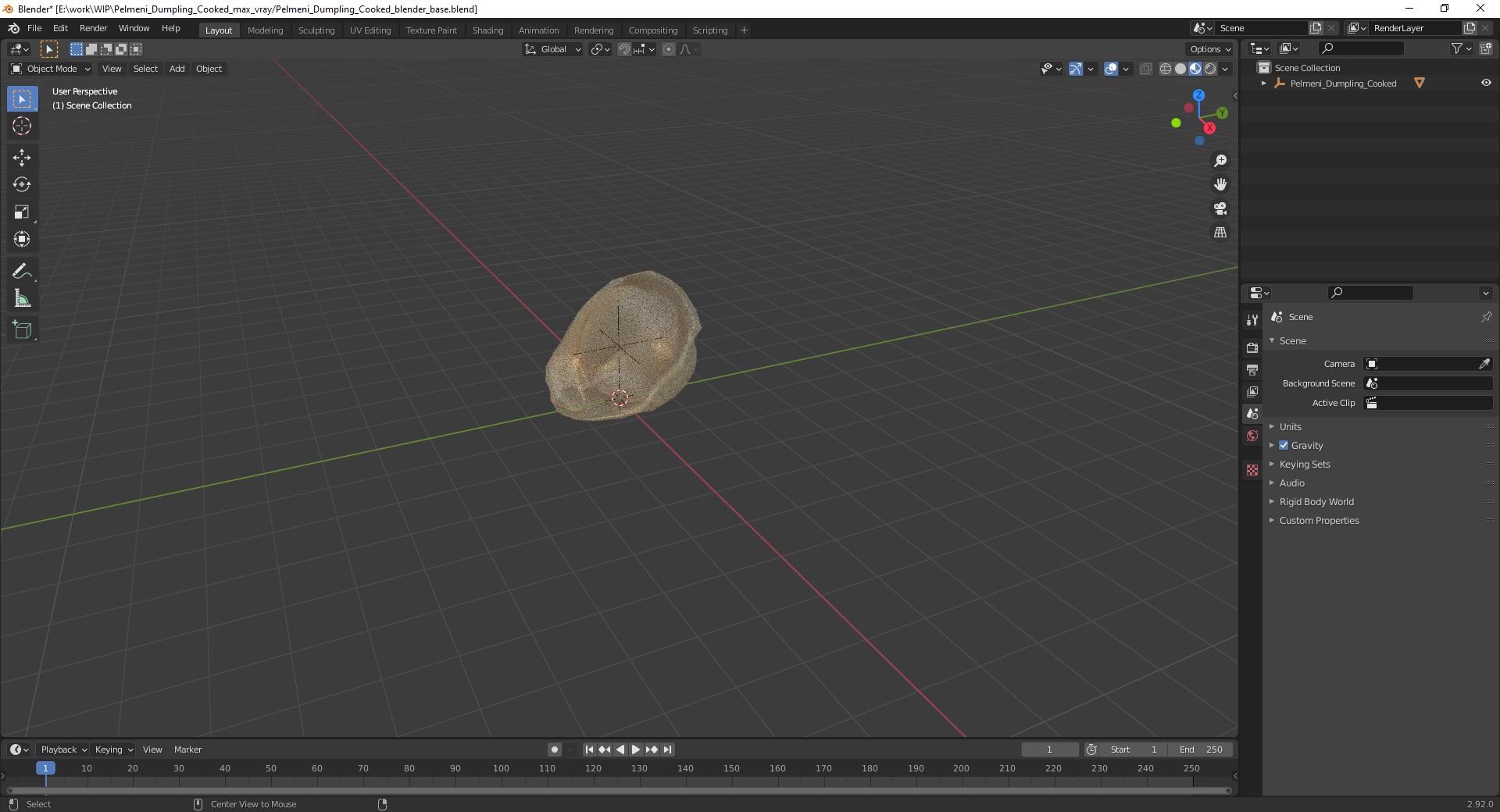The width and height of the screenshot is (1500, 812).
Task: Expand the Custom Properties panel
Action: click(x=1319, y=520)
